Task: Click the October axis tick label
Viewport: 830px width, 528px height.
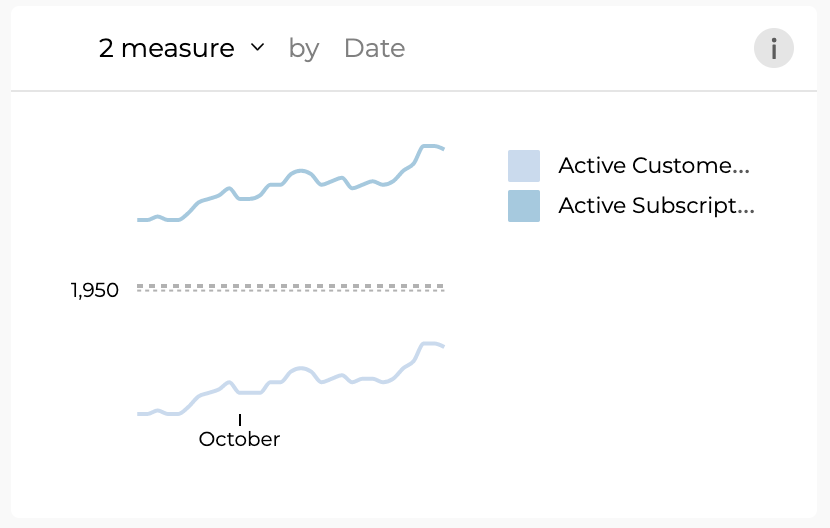Action: click(239, 439)
